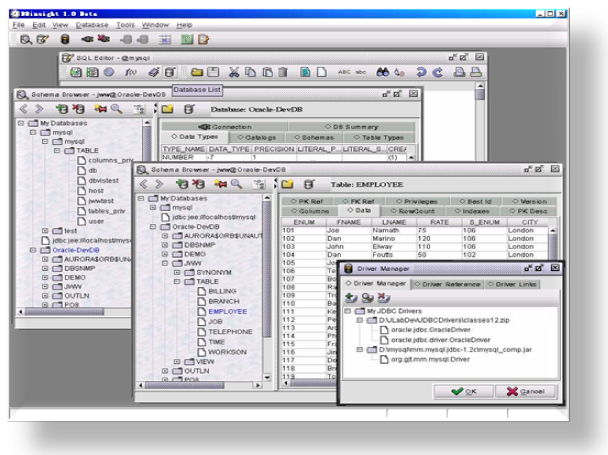
Task: Click the save floppy disk icon in SQL Editor
Action: [x=213, y=72]
